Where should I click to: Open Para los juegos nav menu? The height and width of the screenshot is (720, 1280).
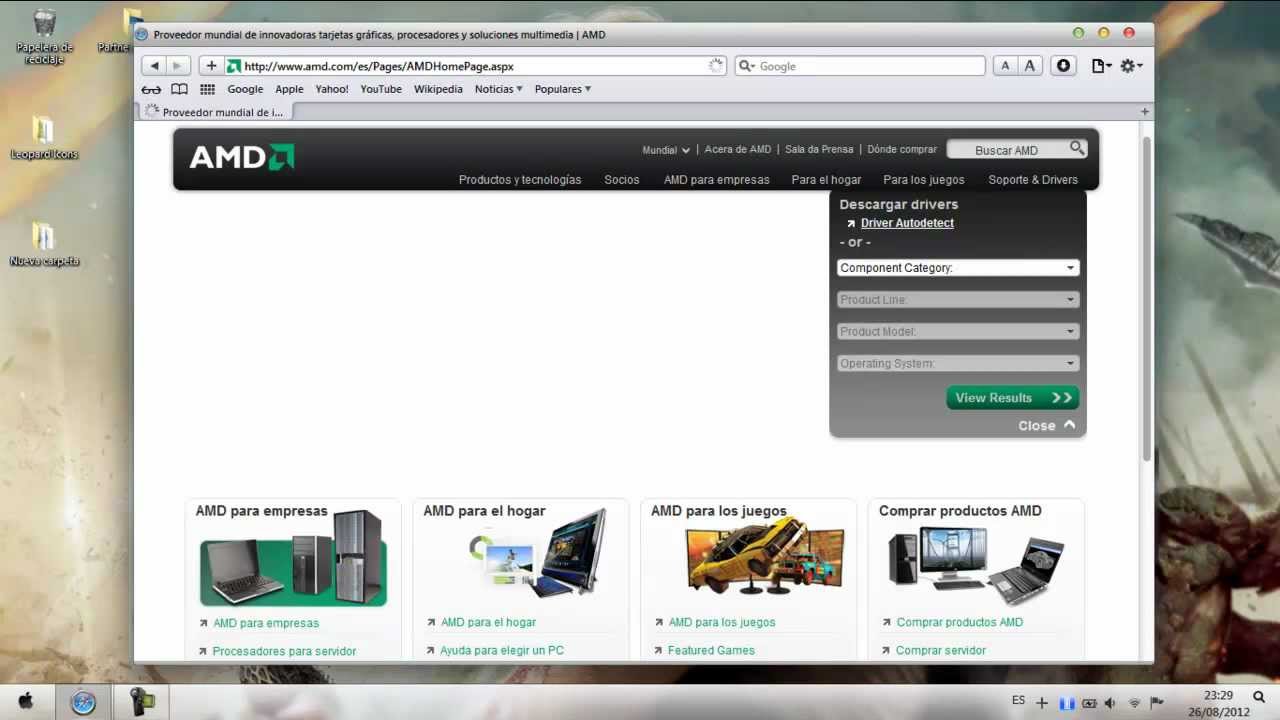click(x=924, y=180)
